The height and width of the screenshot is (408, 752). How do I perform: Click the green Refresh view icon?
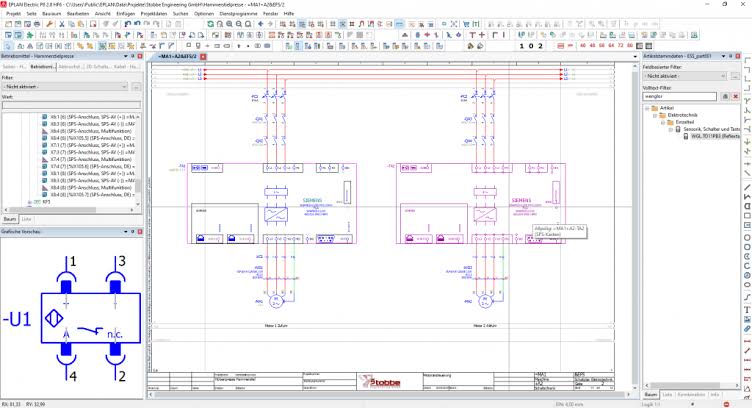pyautogui.click(x=211, y=24)
